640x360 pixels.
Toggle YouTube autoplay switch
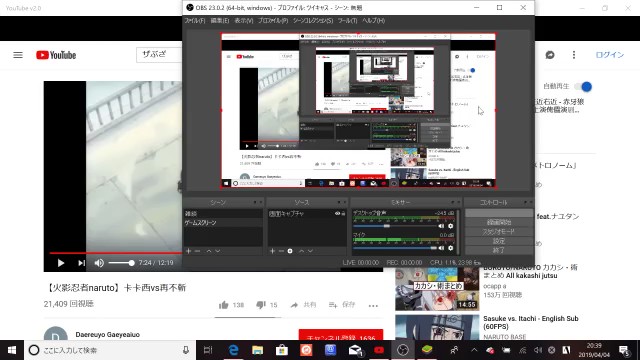pyautogui.click(x=583, y=87)
